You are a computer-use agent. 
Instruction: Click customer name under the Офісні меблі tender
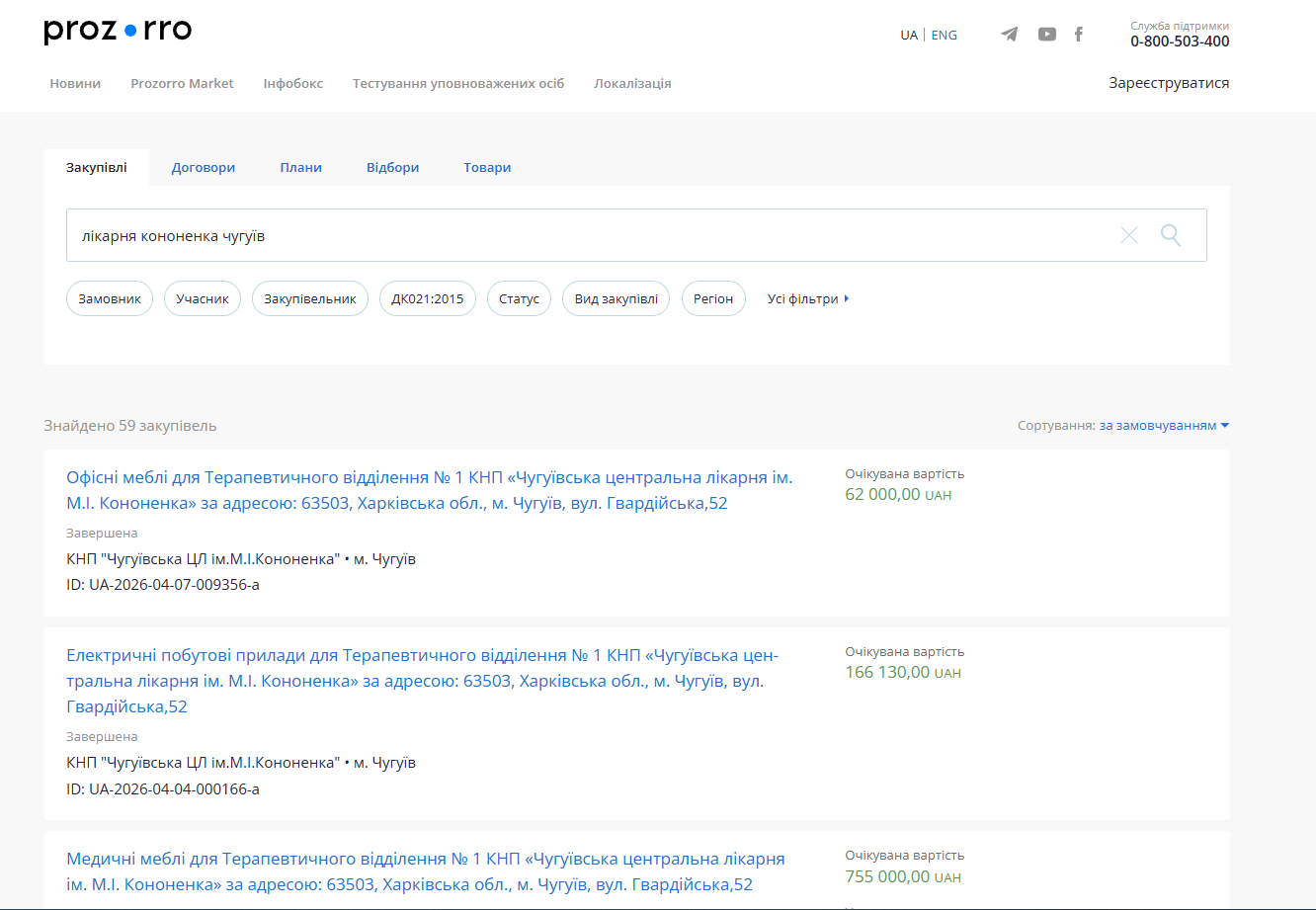(x=203, y=559)
